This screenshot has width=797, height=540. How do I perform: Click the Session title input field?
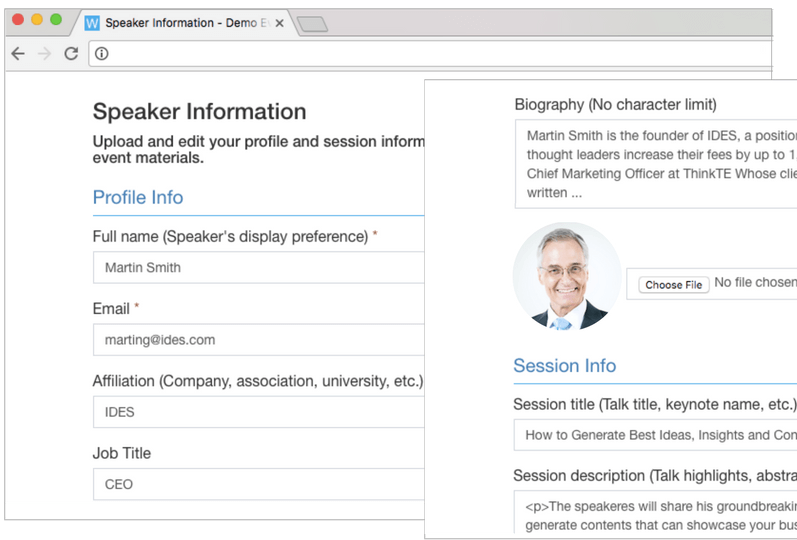pos(656,435)
